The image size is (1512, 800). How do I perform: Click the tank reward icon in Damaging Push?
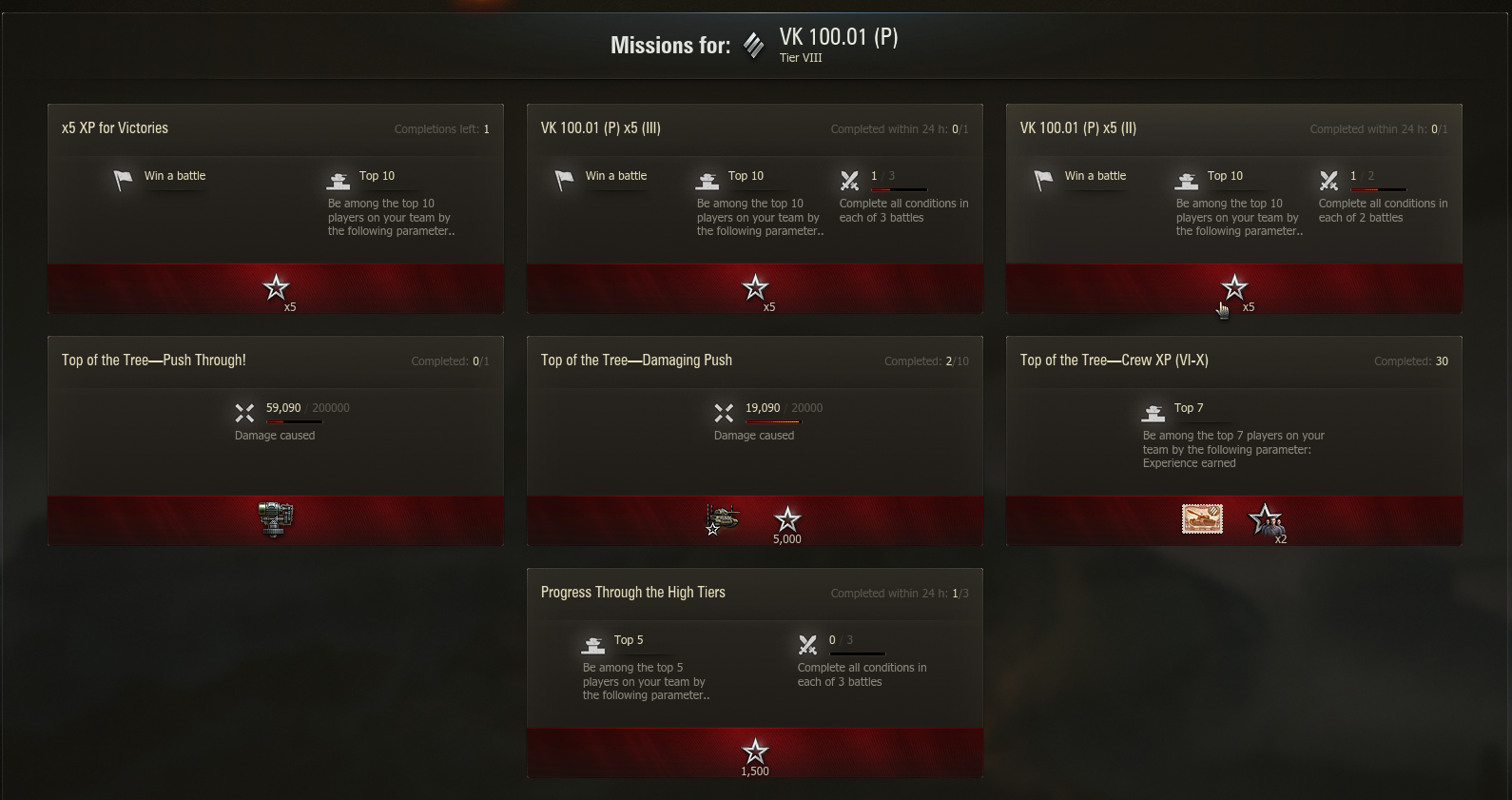[722, 519]
